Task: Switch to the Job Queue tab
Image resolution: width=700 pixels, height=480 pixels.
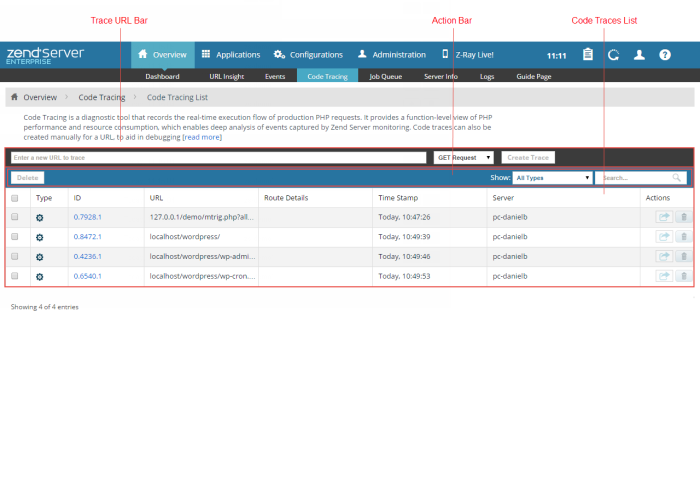Action: pyautogui.click(x=386, y=76)
